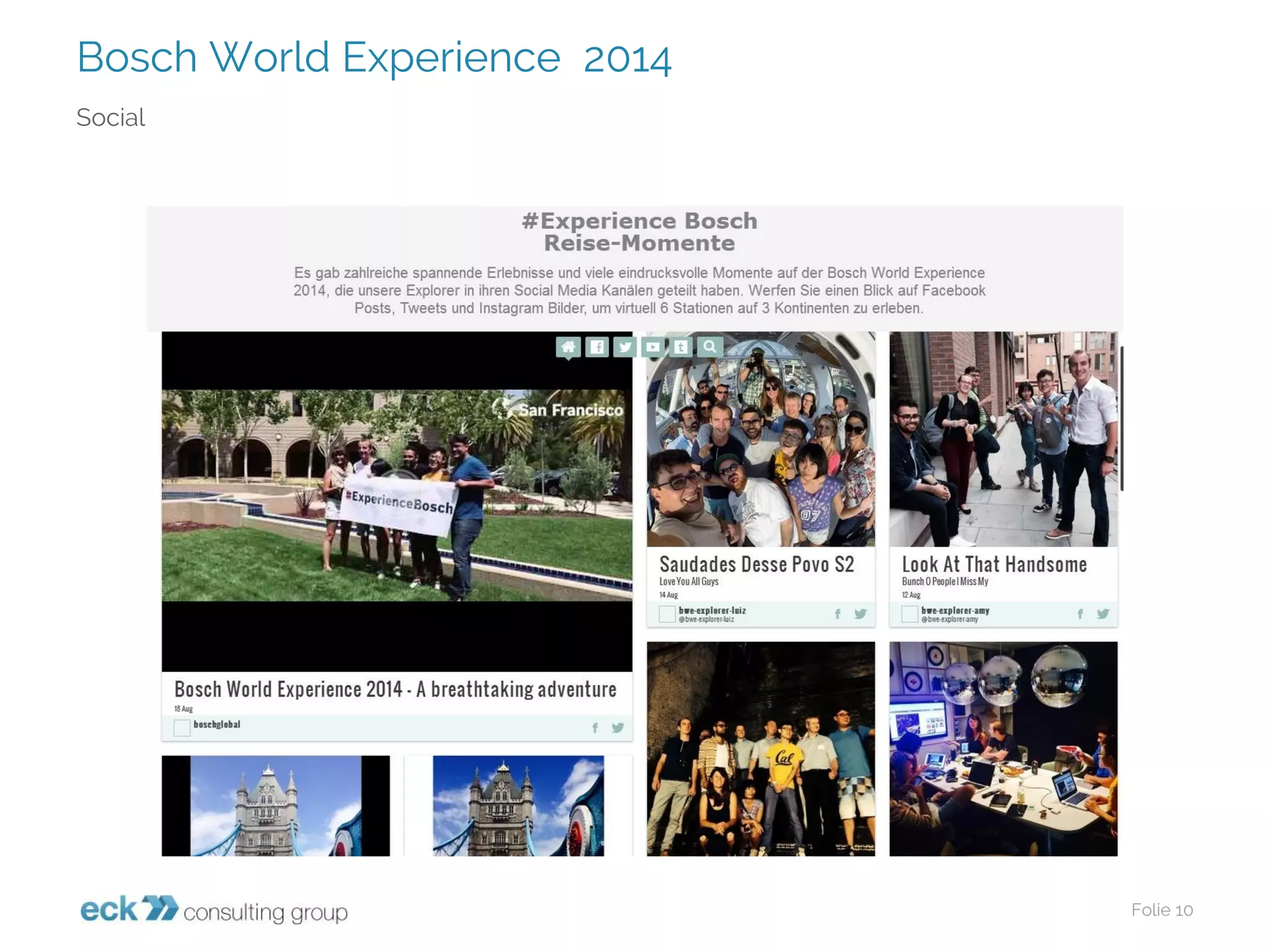Tweet the bwe-explorer-luiz post

[860, 614]
